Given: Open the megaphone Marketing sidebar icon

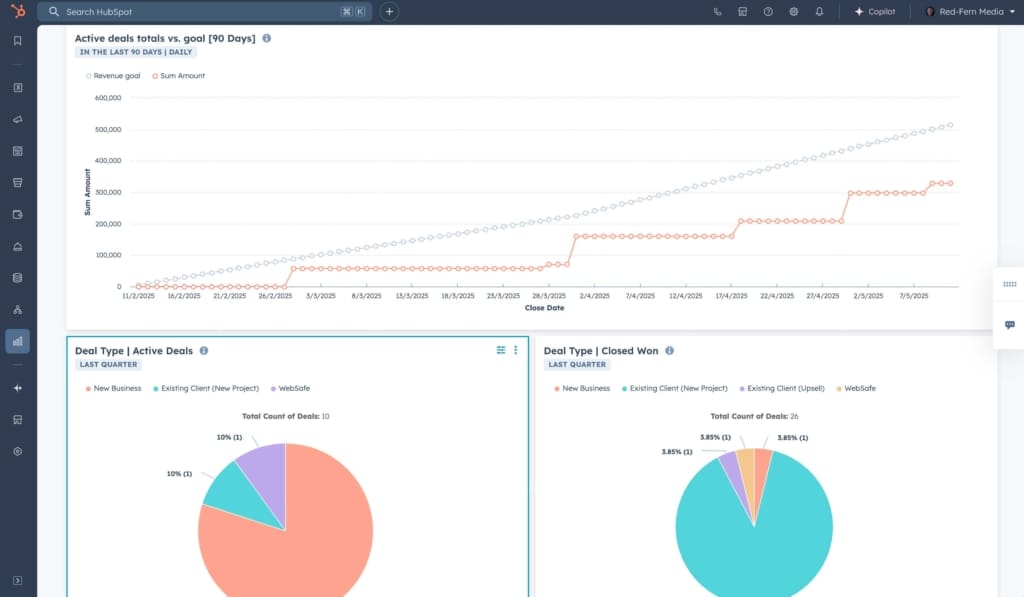Looking at the screenshot, I should point(18,119).
